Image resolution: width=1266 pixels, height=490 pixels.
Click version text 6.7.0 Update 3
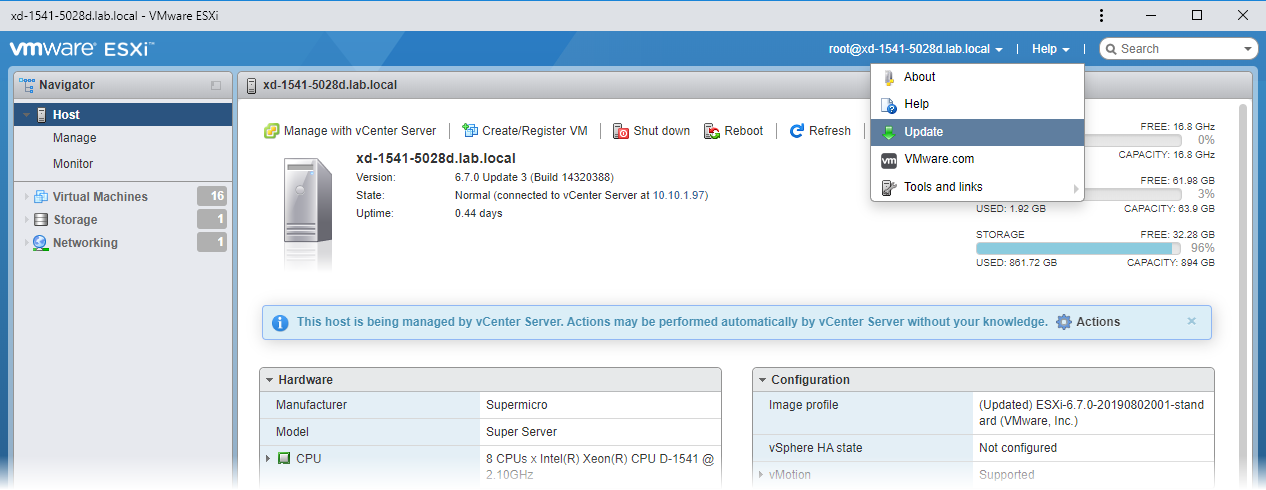533,177
